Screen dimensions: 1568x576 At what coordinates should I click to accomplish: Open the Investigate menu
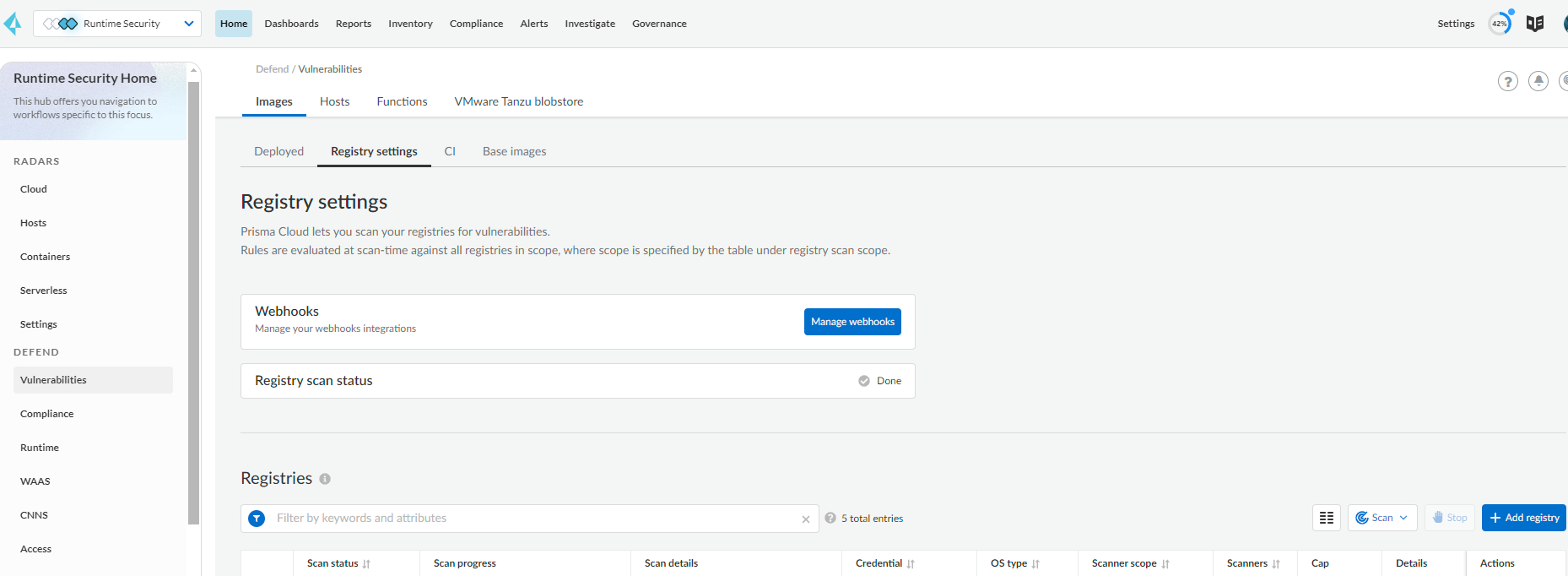pyautogui.click(x=590, y=24)
